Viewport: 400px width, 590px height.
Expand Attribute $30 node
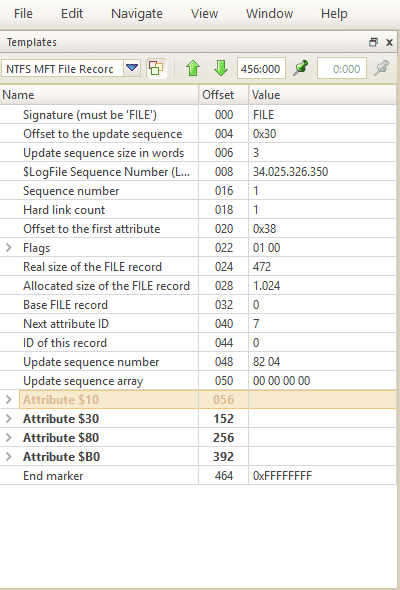9,418
